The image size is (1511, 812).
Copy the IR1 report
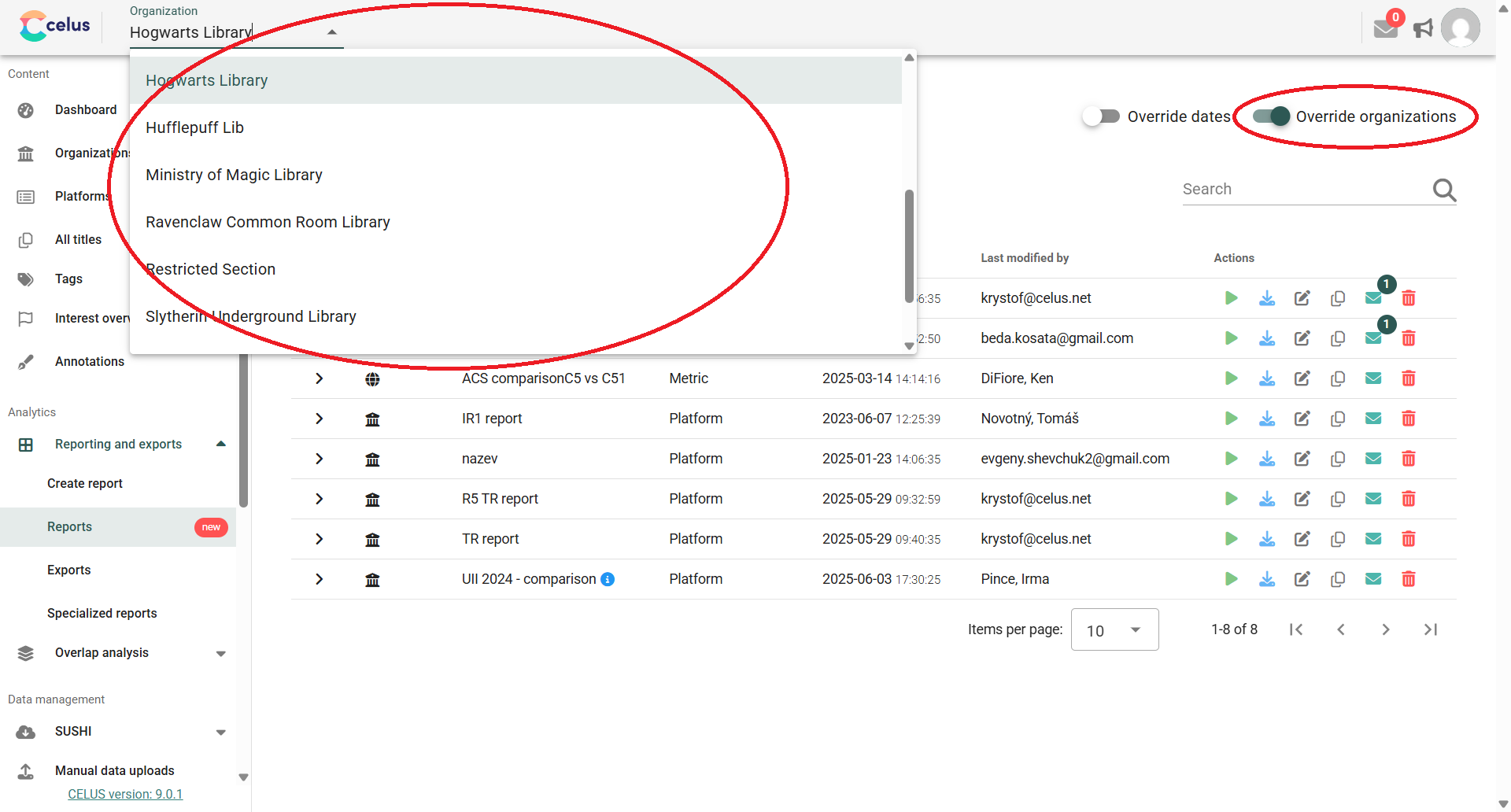click(1338, 419)
